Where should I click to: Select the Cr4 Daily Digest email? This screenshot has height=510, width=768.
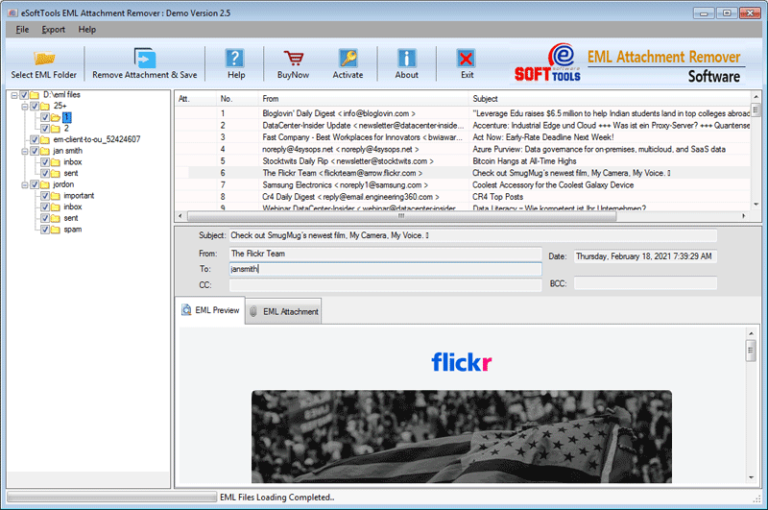point(462,197)
